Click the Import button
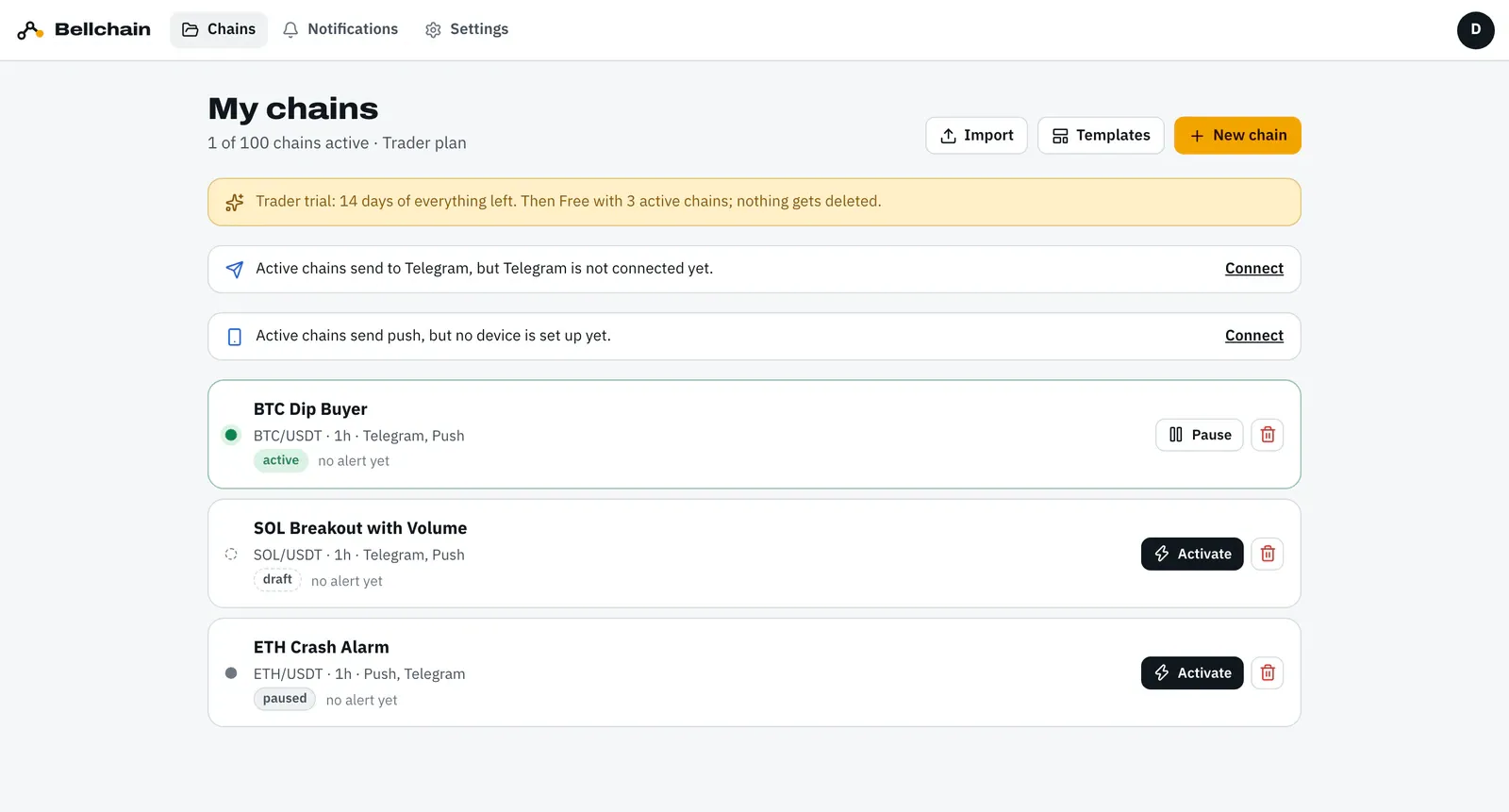The width and height of the screenshot is (1509, 812). coord(976,135)
